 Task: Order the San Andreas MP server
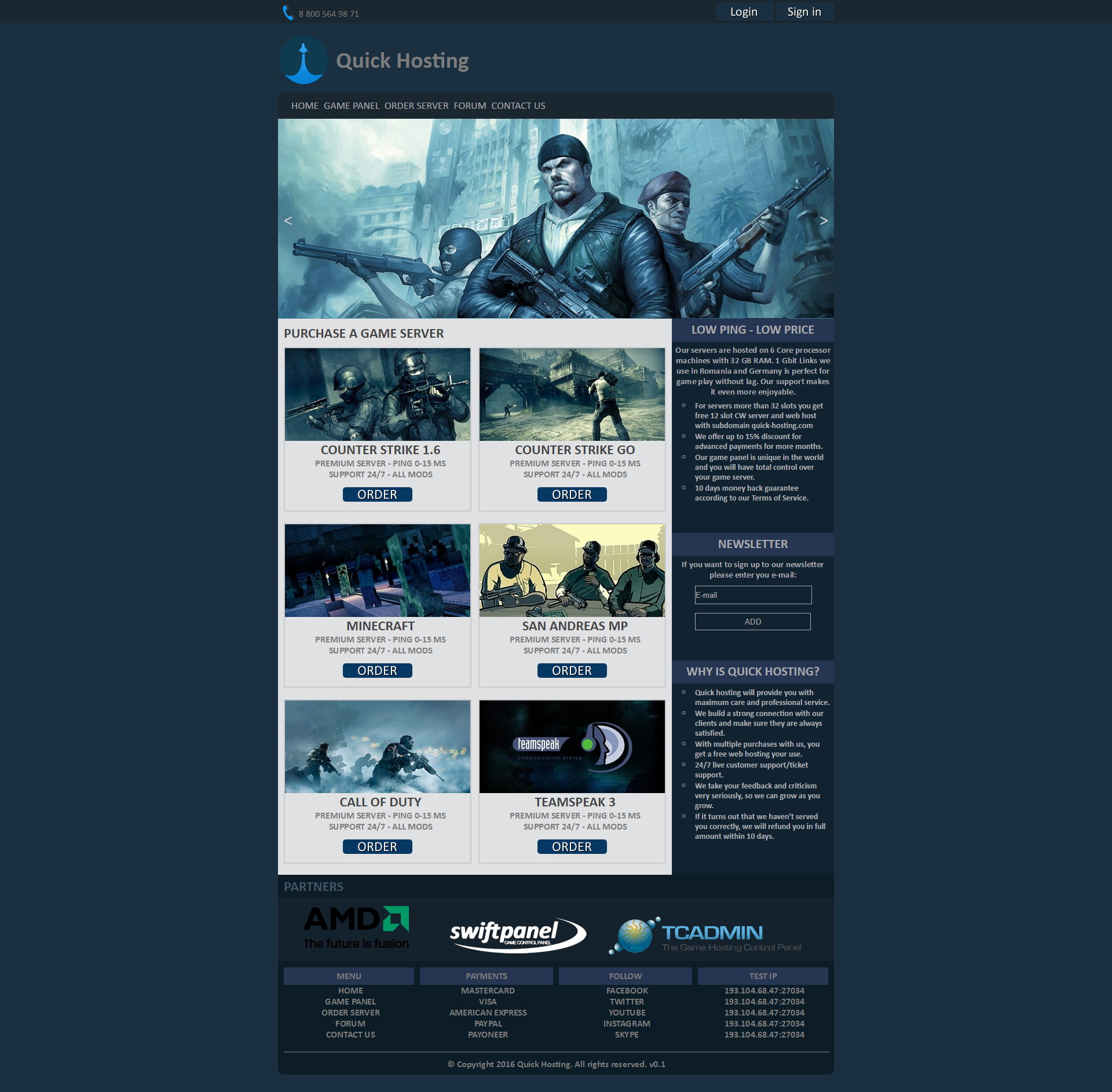572,670
